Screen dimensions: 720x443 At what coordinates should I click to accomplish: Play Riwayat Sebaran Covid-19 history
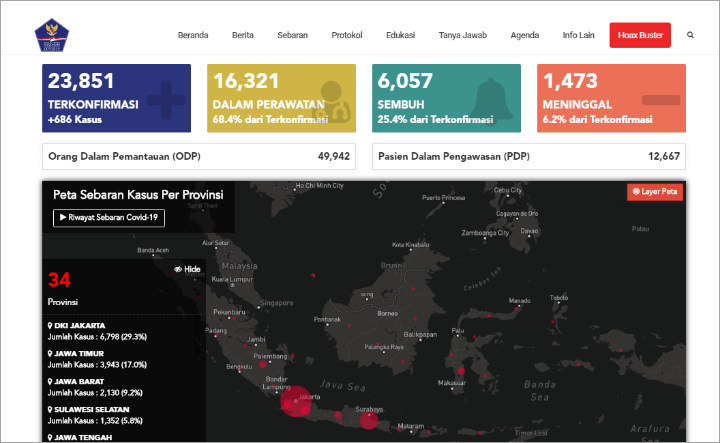(x=109, y=218)
